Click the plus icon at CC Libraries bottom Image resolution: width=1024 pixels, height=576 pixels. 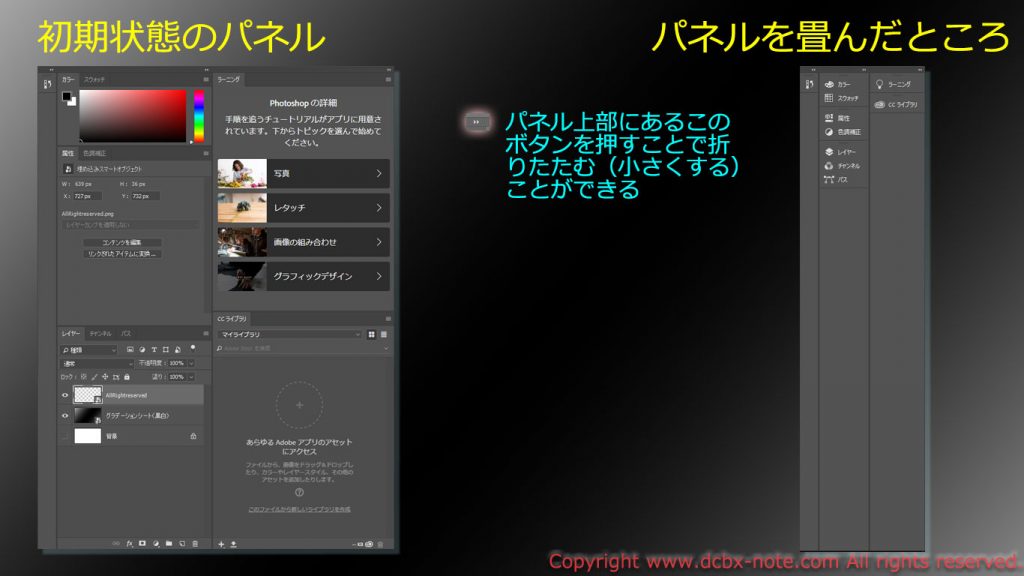221,544
